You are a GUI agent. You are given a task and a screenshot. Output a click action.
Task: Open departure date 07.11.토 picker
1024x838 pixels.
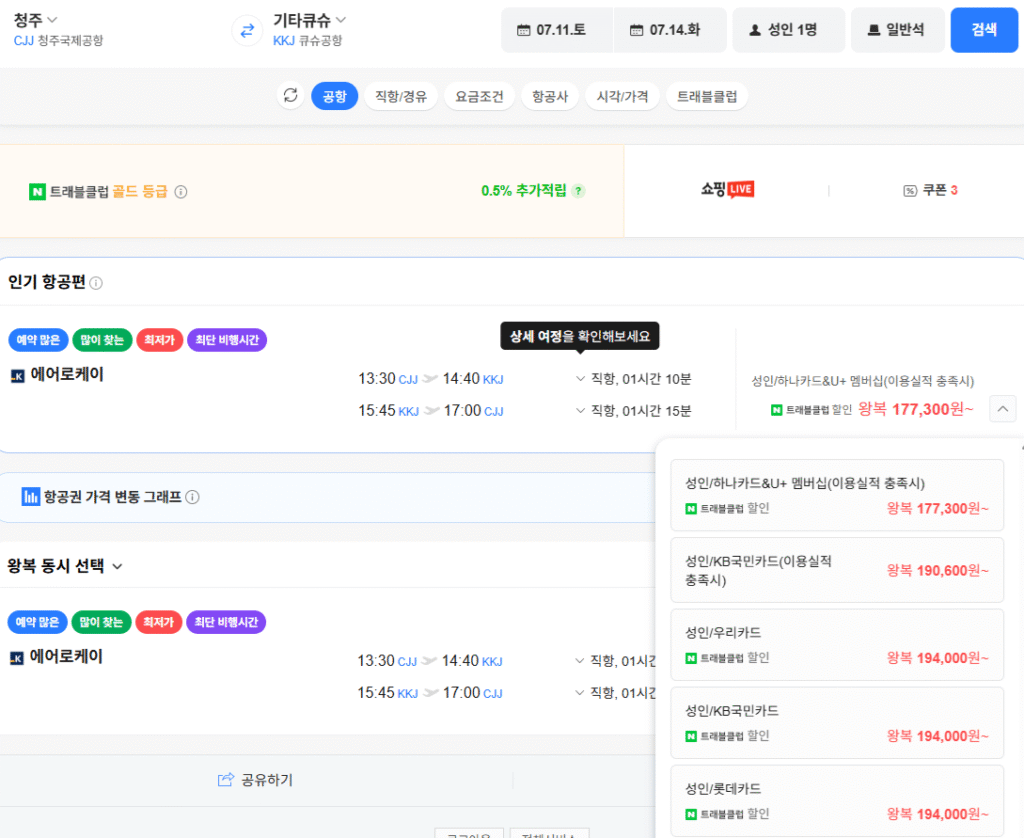tap(556, 30)
